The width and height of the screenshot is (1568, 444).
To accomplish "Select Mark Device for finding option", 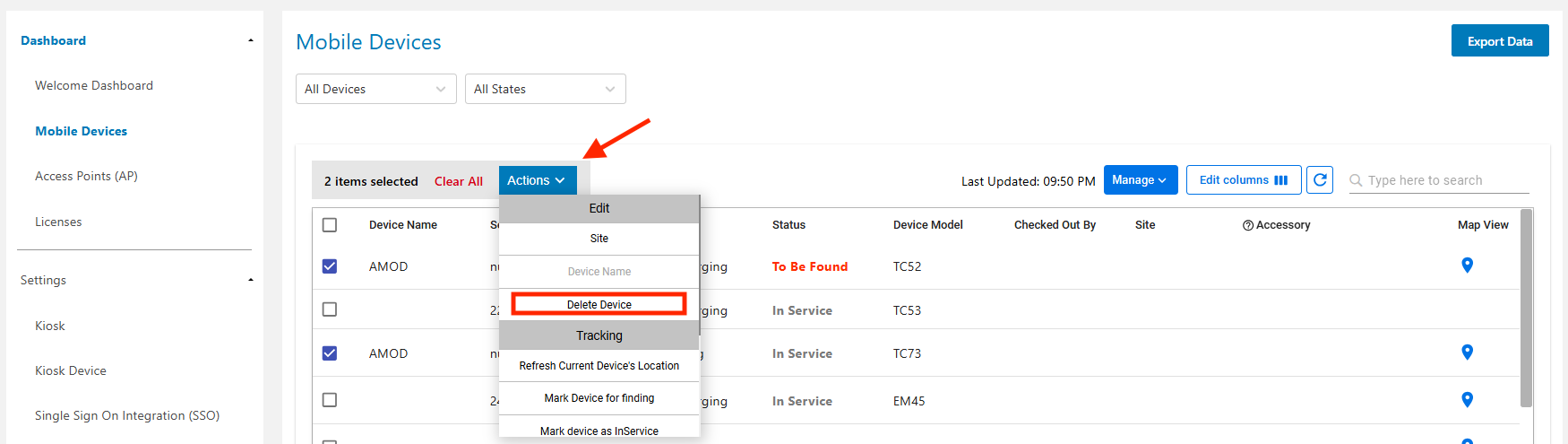I will pyautogui.click(x=599, y=398).
